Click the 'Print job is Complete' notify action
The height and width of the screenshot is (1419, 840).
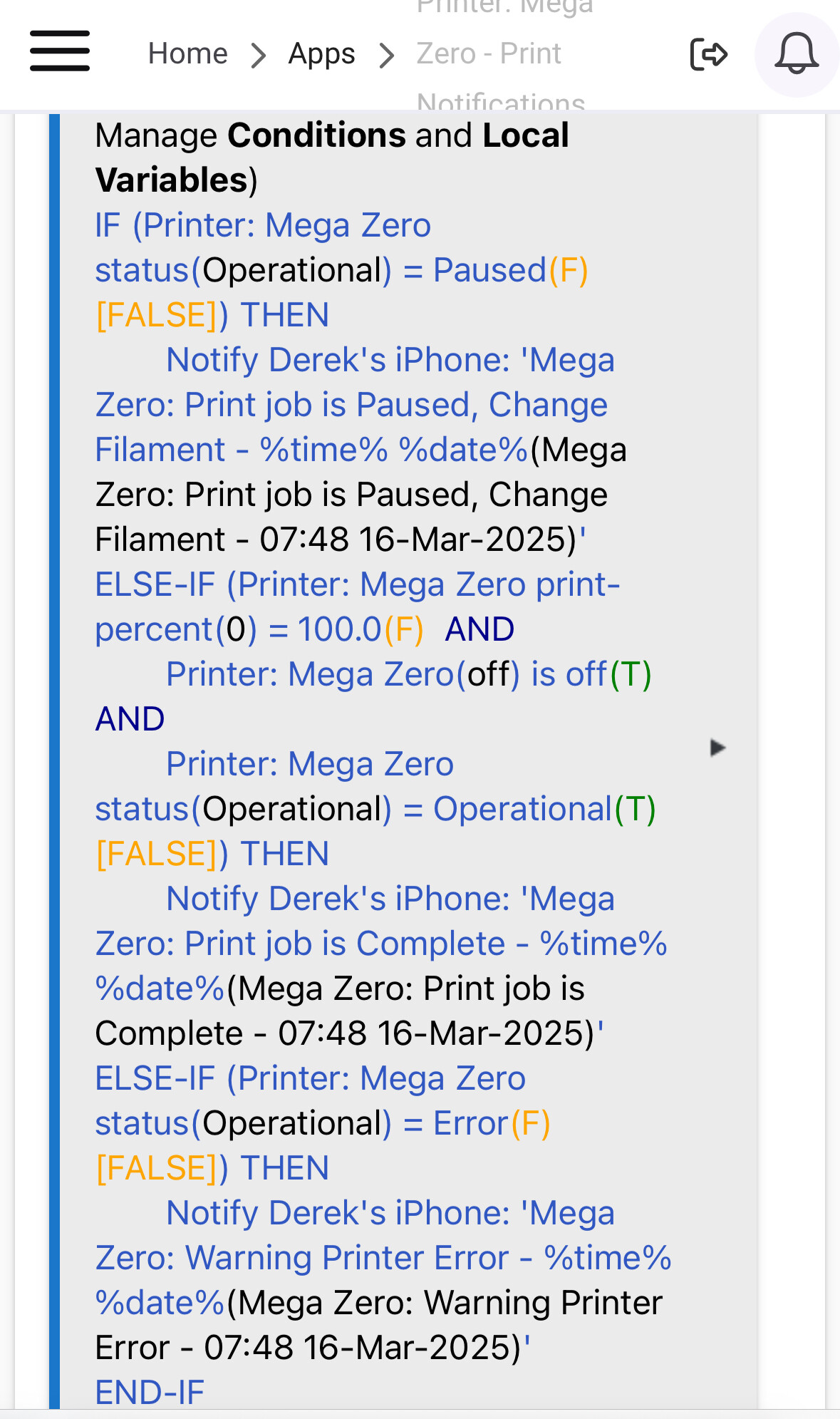[x=381, y=966]
